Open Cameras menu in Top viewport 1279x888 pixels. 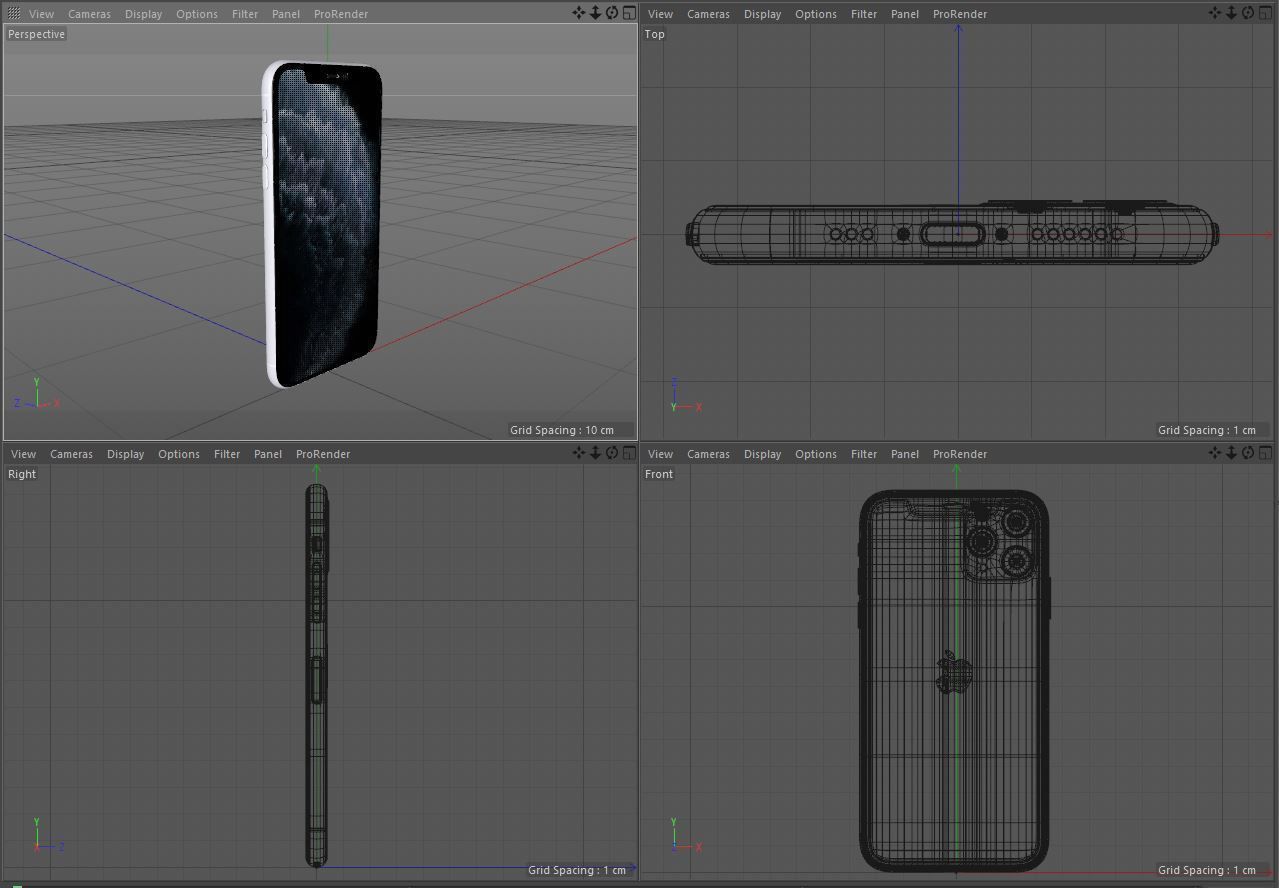pyautogui.click(x=708, y=14)
